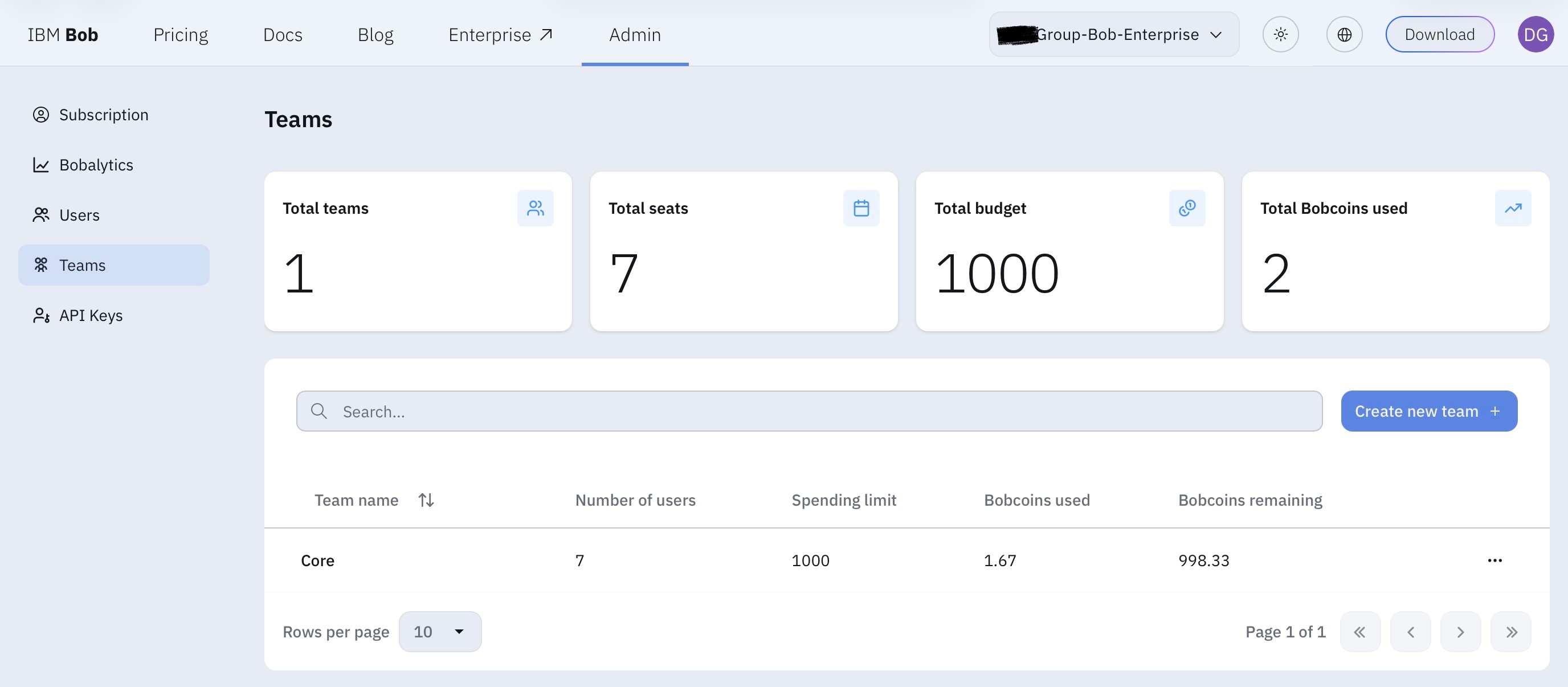Open the Rows per page dropdown

click(440, 632)
